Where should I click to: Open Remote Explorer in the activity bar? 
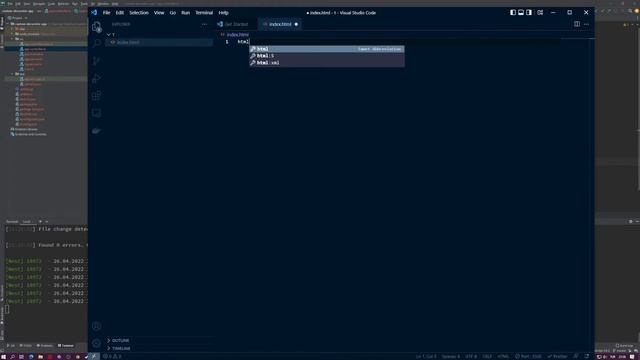click(96, 113)
